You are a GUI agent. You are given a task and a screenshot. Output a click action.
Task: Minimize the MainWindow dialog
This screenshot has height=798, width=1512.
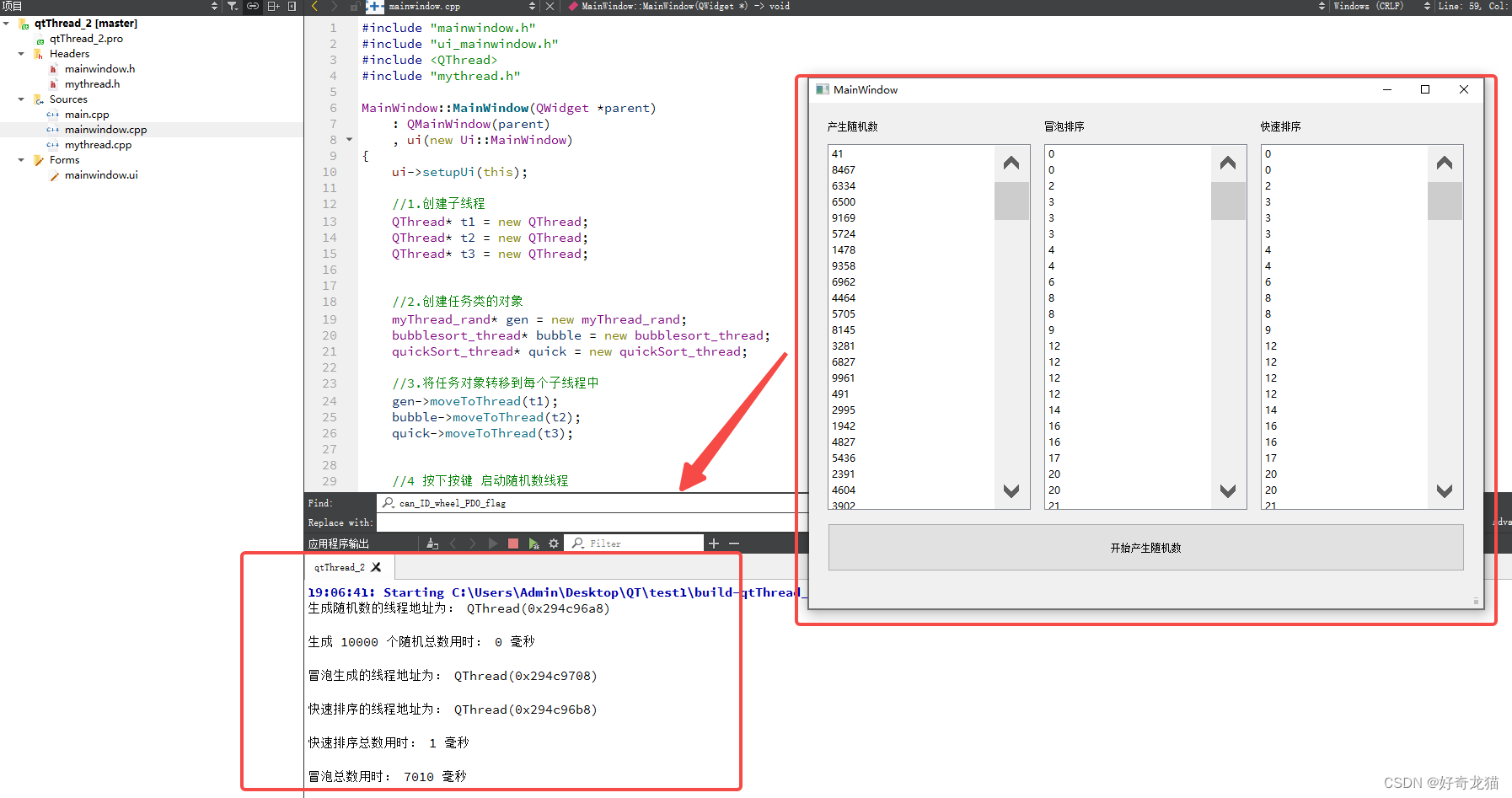click(1387, 89)
